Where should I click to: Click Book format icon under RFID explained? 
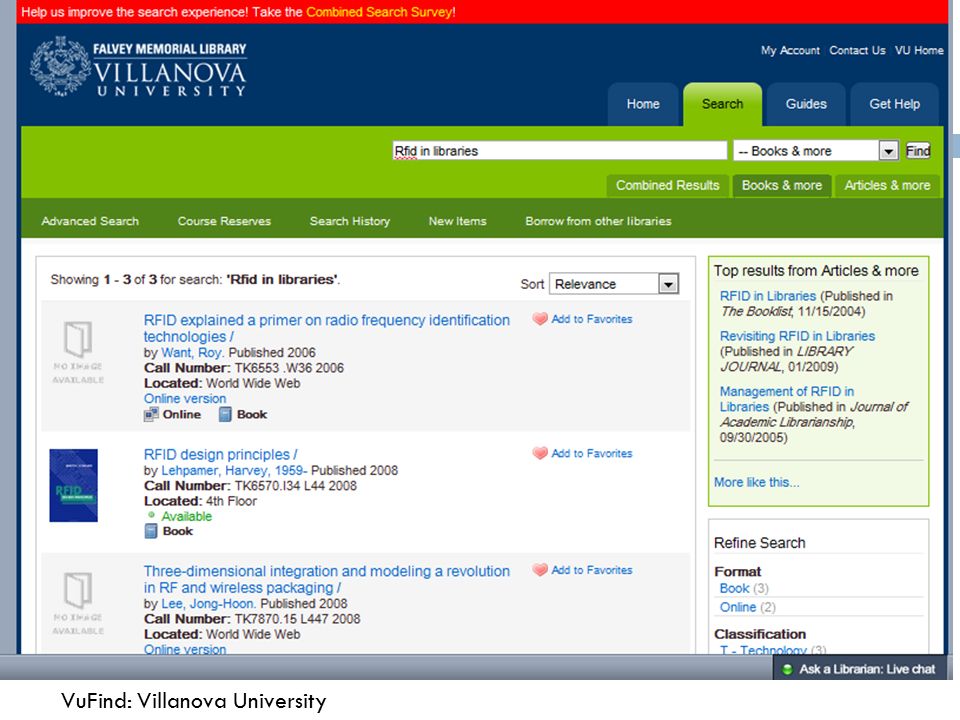[225, 414]
